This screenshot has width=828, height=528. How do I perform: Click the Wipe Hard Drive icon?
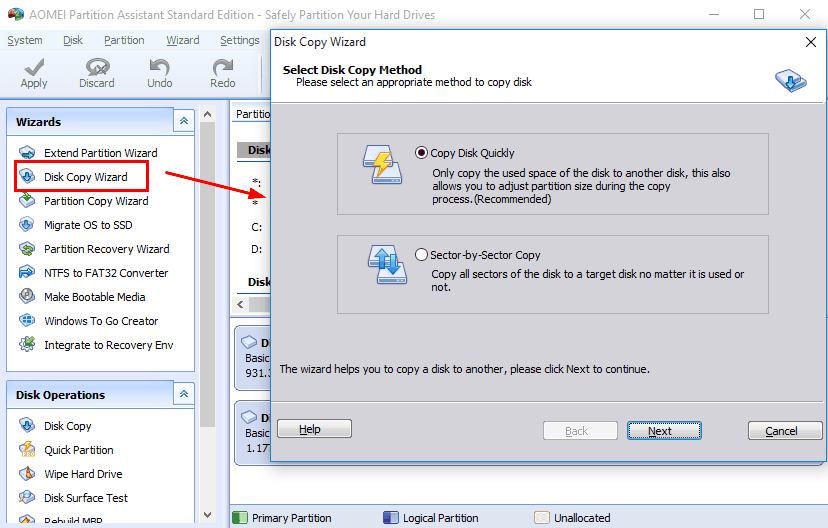coord(27,474)
